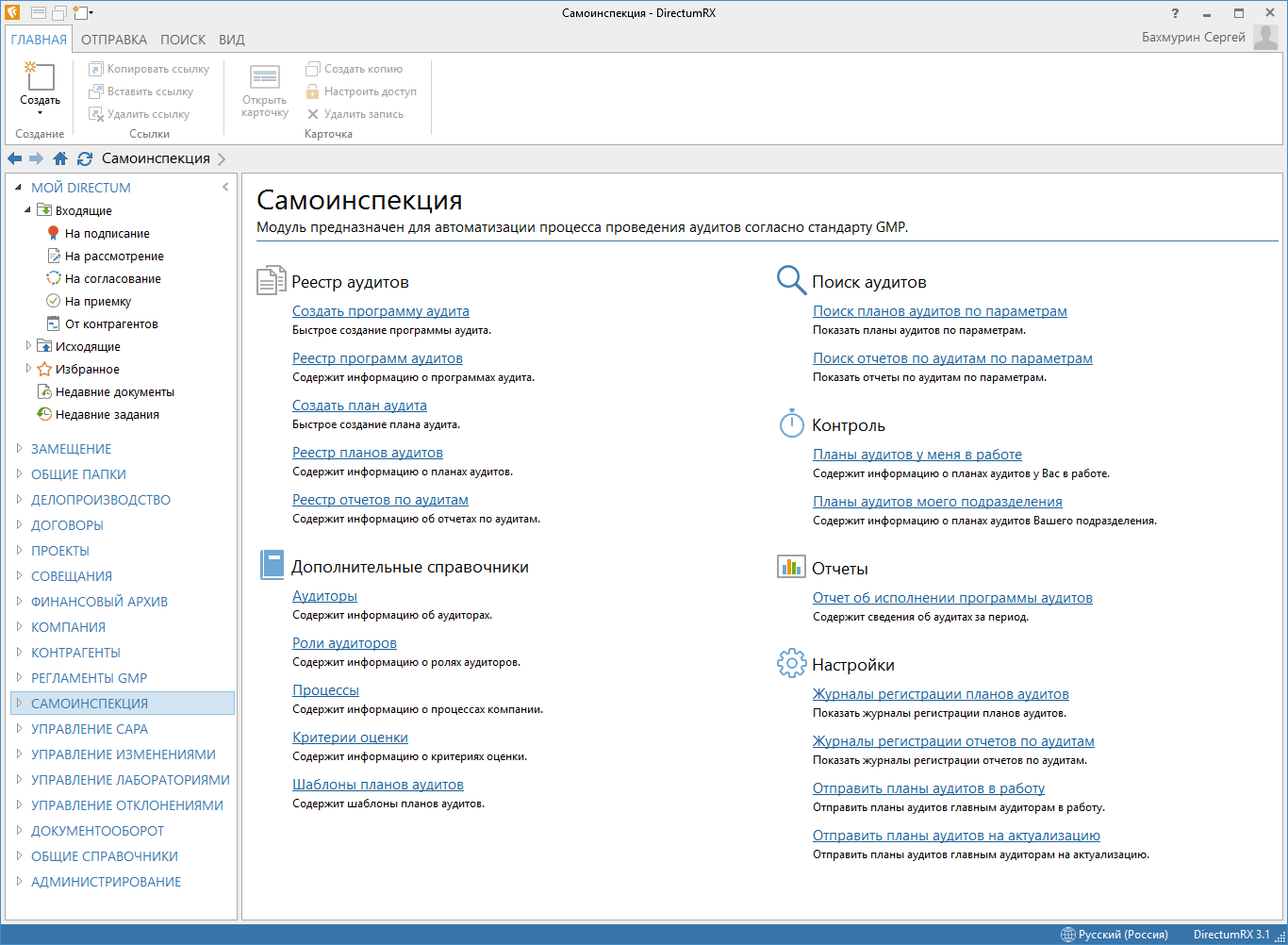Open Отчет об исполнении программы аудитов
This screenshot has height=945, width=1288.
[x=952, y=598]
